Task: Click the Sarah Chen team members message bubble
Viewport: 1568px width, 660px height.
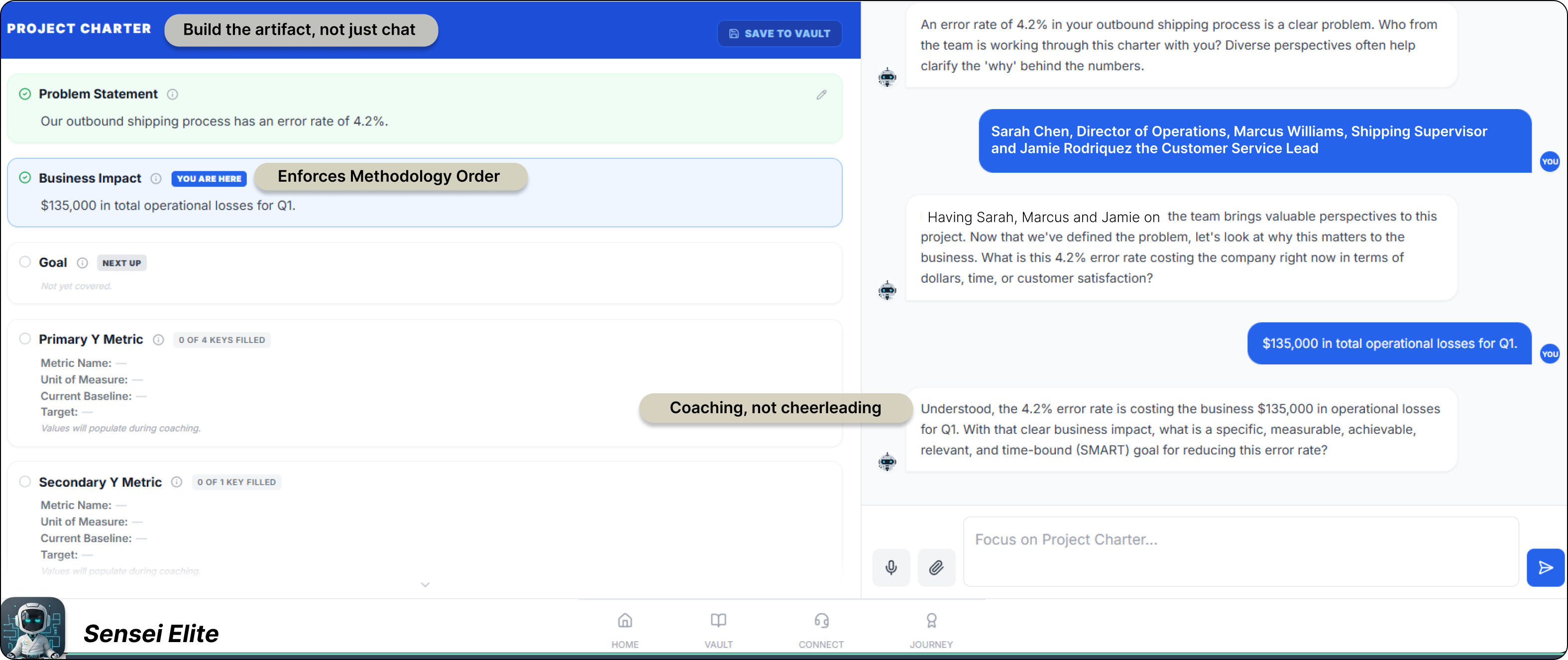Action: pyautogui.click(x=1254, y=141)
